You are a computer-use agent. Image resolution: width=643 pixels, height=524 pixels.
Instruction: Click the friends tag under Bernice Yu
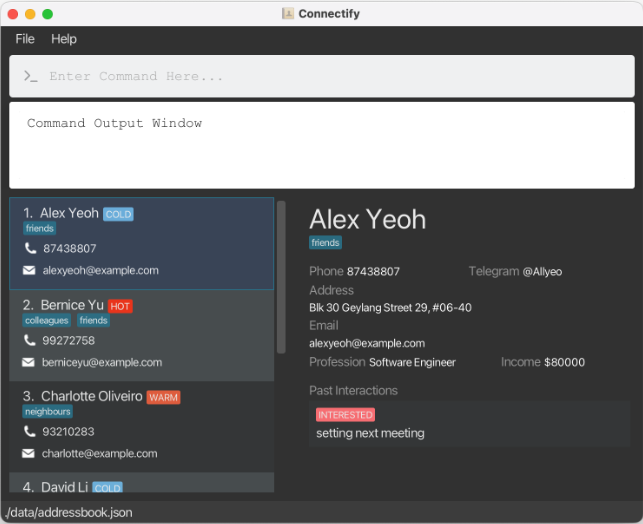(x=93, y=320)
